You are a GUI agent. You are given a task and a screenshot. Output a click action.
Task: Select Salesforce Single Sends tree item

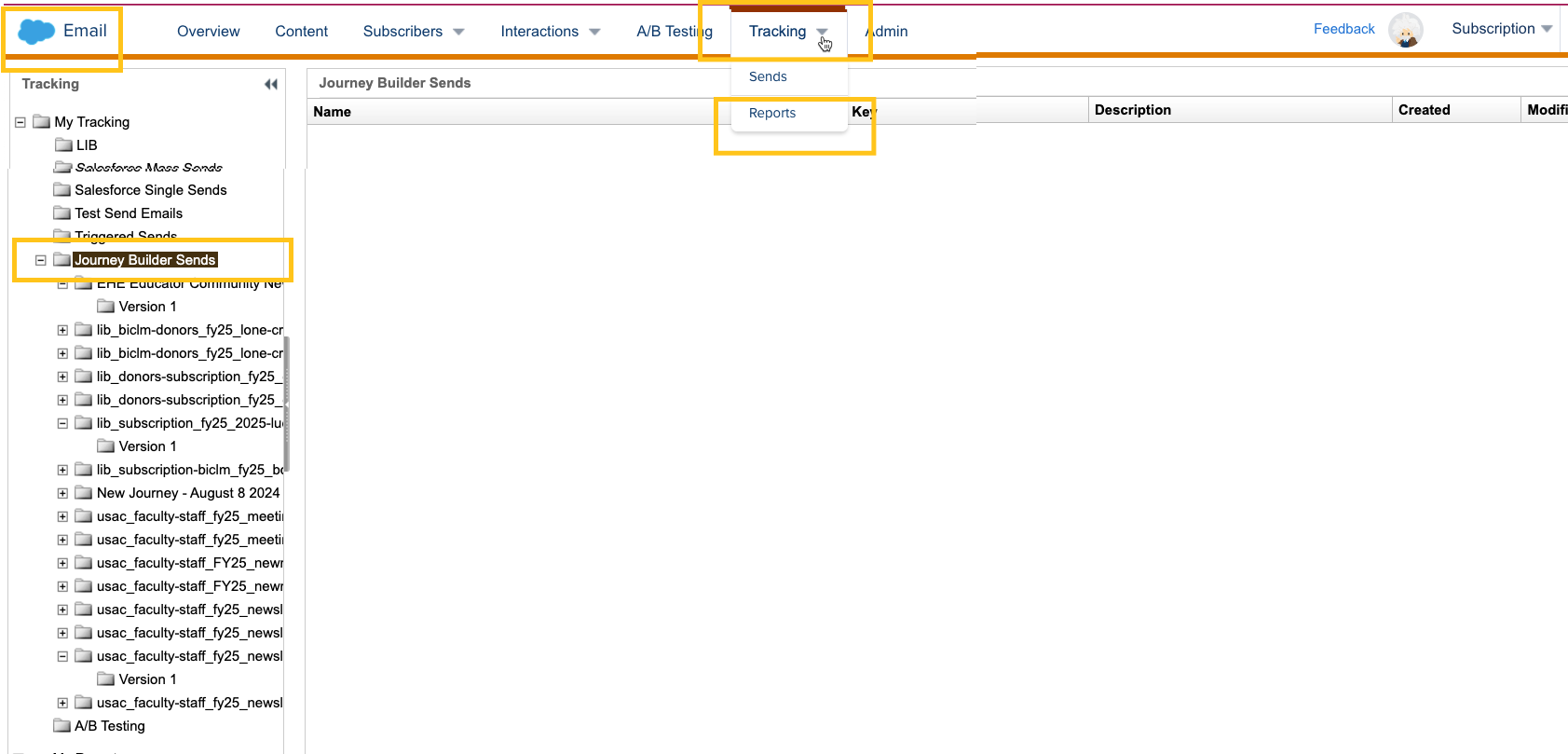pyautogui.click(x=151, y=190)
